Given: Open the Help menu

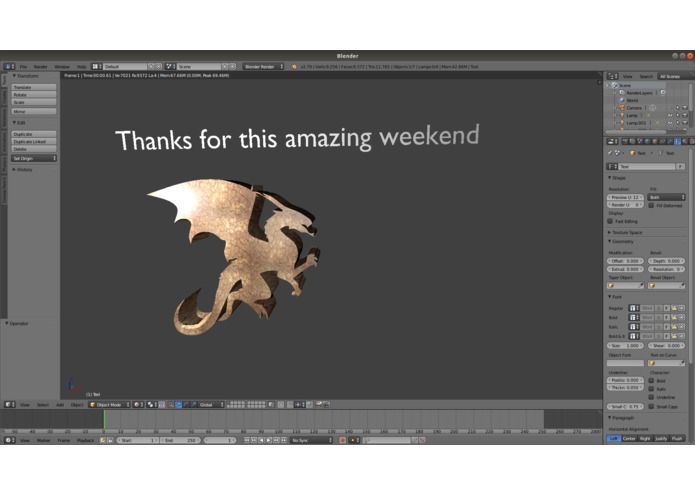Looking at the screenshot, I should coord(82,66).
